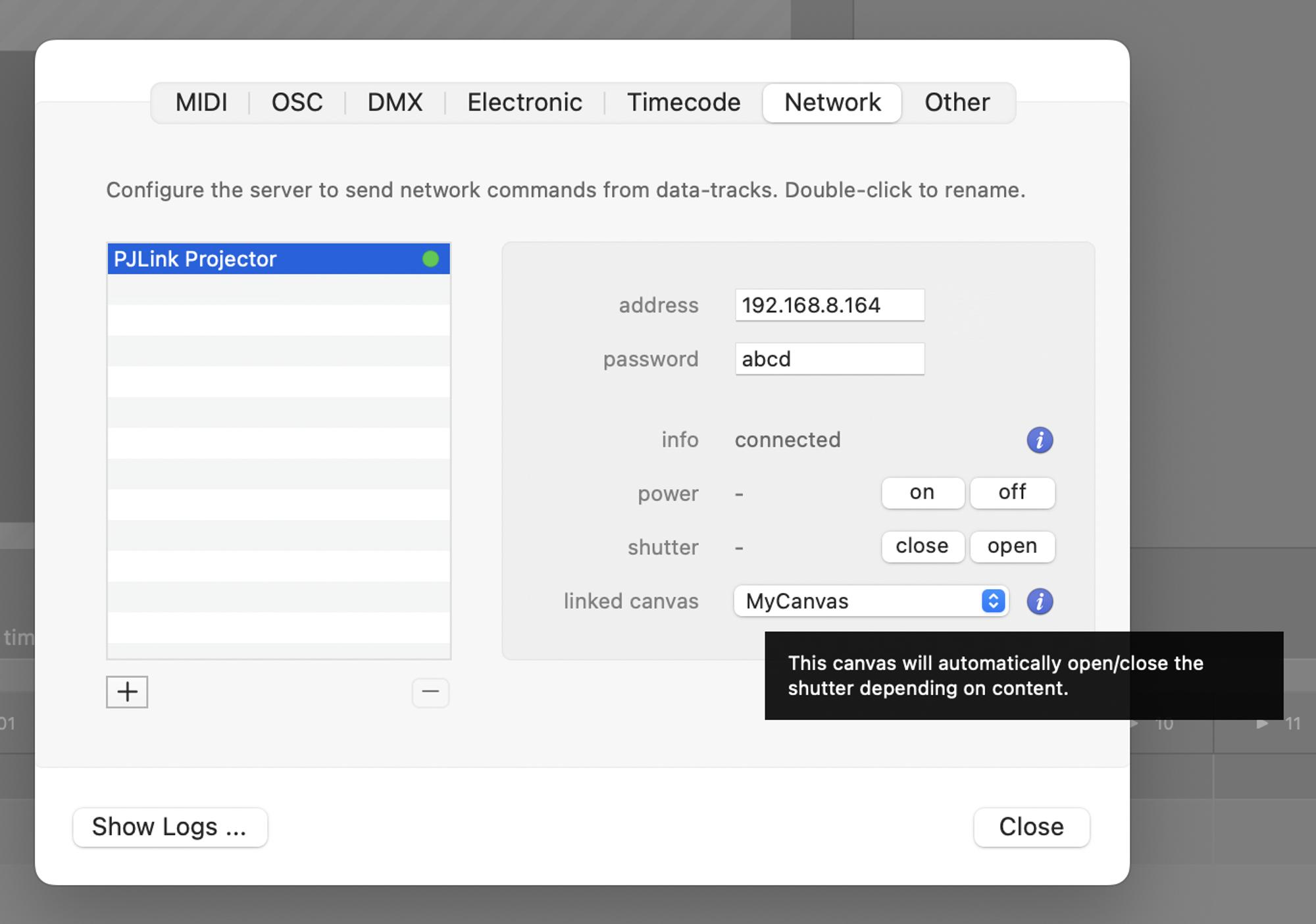
Task: Select the PJLink Projector list entry
Action: (263, 259)
